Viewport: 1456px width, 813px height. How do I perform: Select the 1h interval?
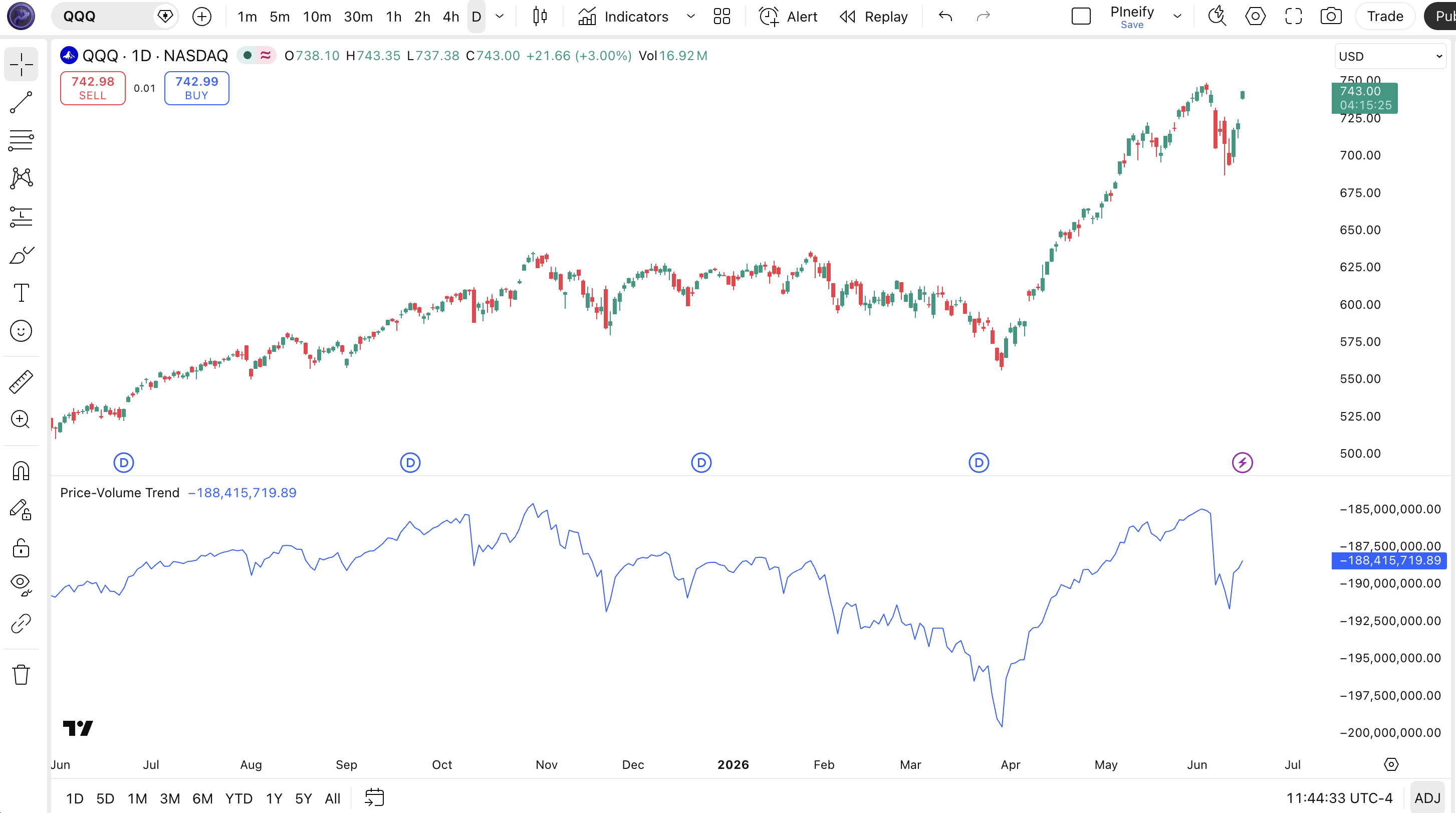394,17
